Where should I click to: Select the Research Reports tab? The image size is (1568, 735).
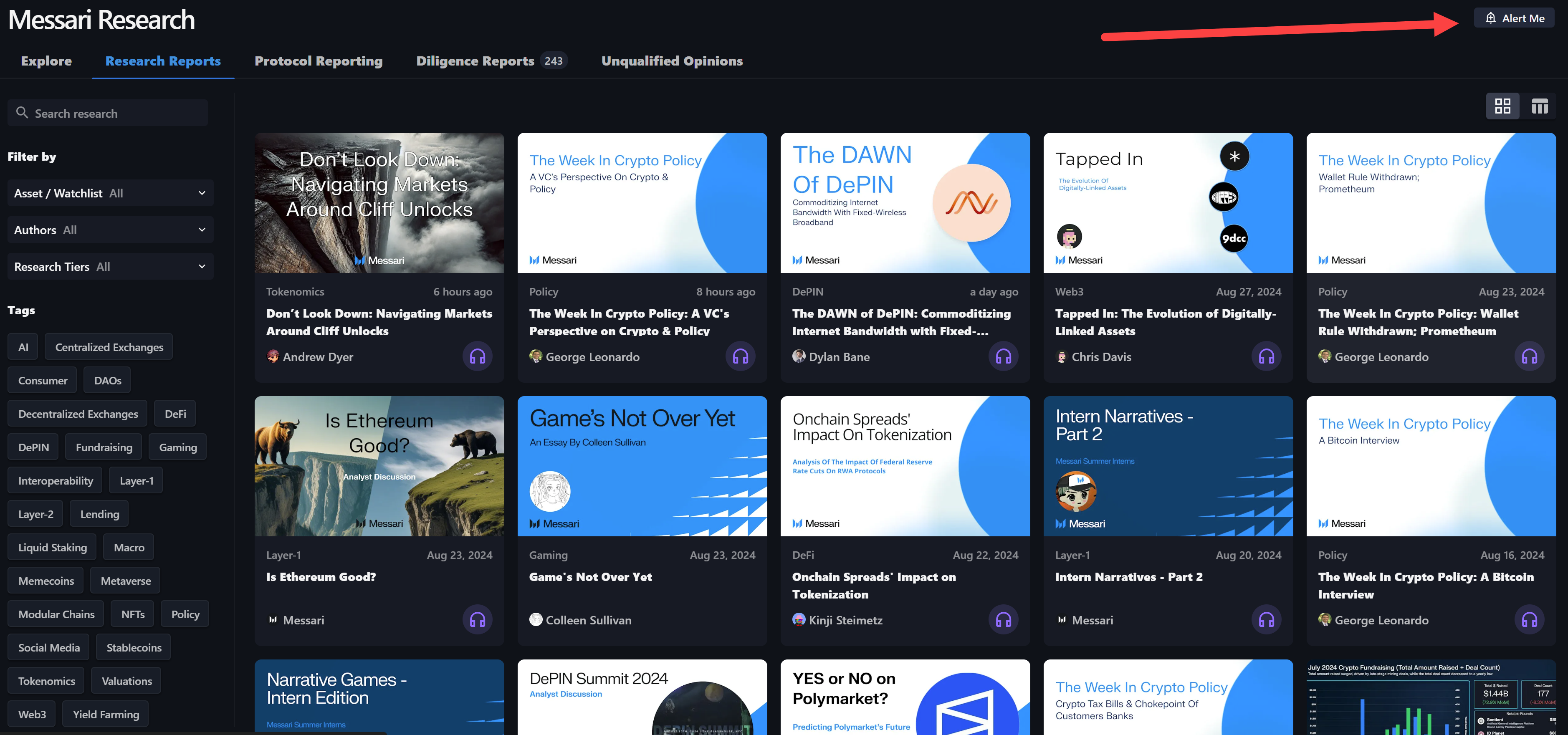163,61
